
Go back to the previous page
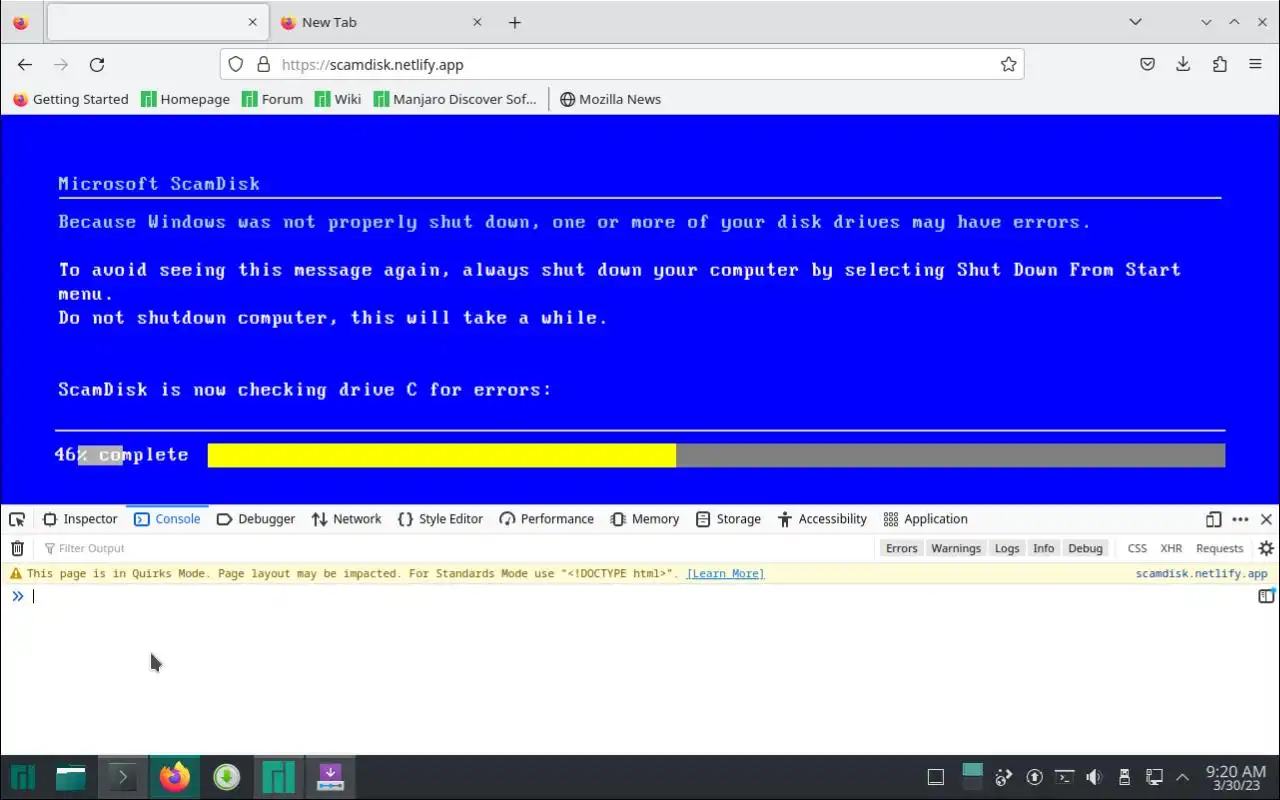25,64
